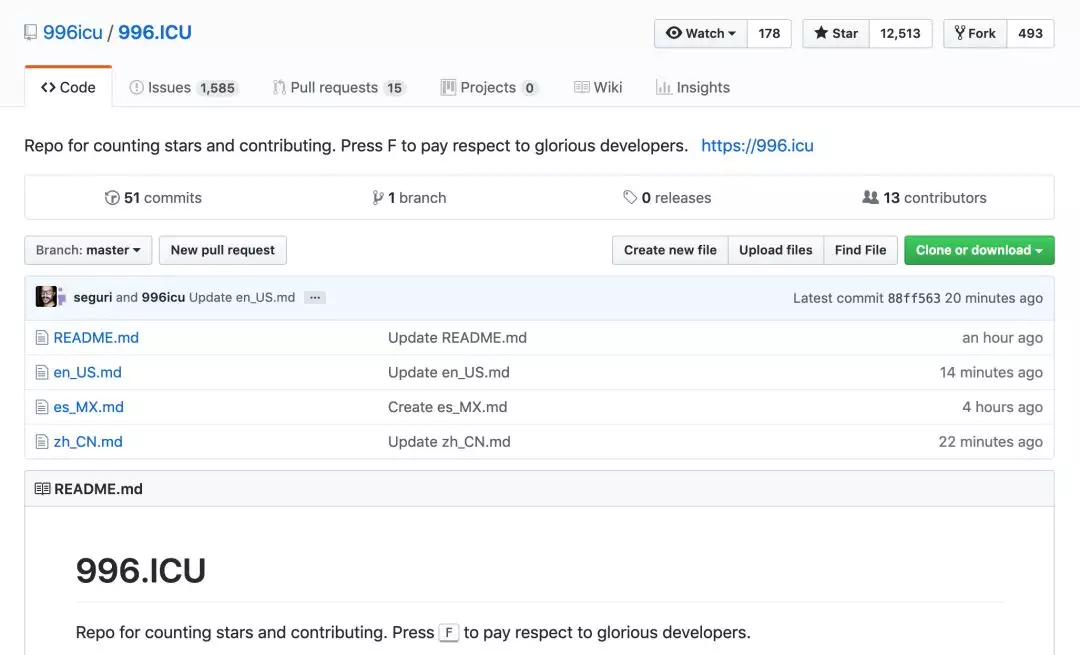Click the Code tab brackets icon

tap(48, 87)
